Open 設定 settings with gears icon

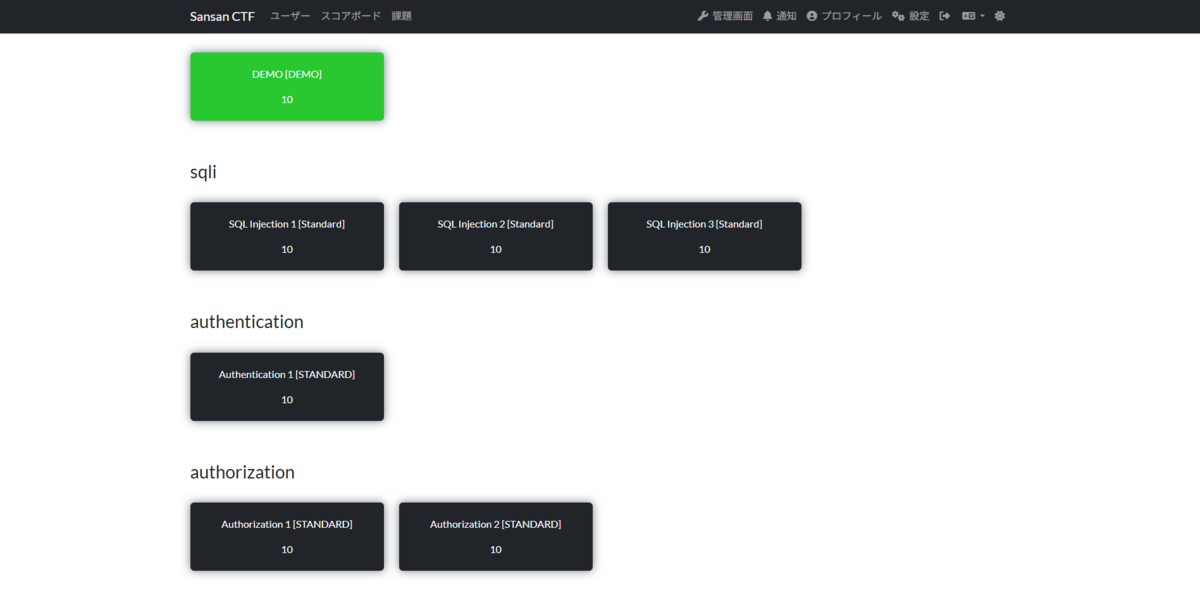(x=910, y=16)
